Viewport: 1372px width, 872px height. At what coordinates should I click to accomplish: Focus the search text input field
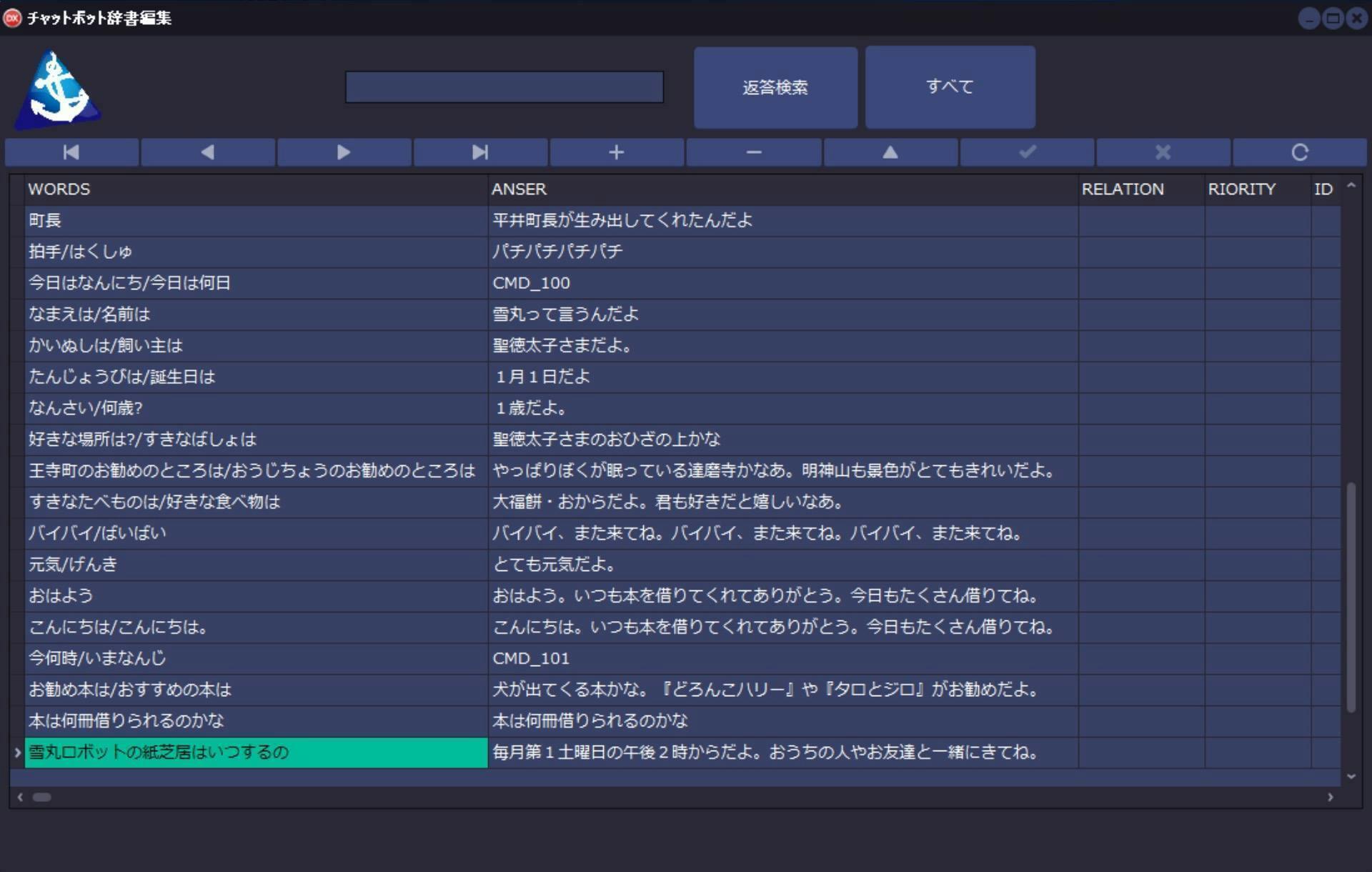tap(504, 87)
